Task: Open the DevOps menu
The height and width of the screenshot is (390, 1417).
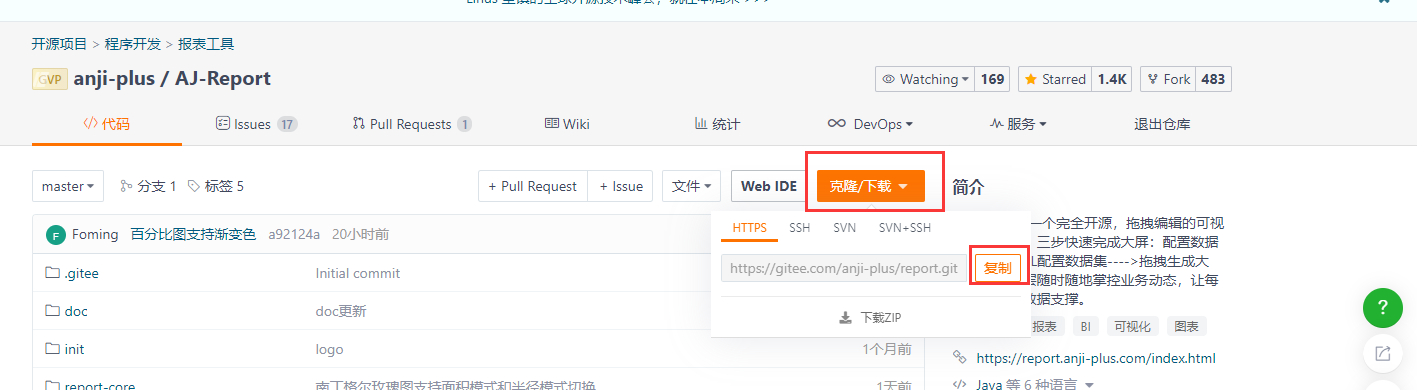Action: point(870,124)
